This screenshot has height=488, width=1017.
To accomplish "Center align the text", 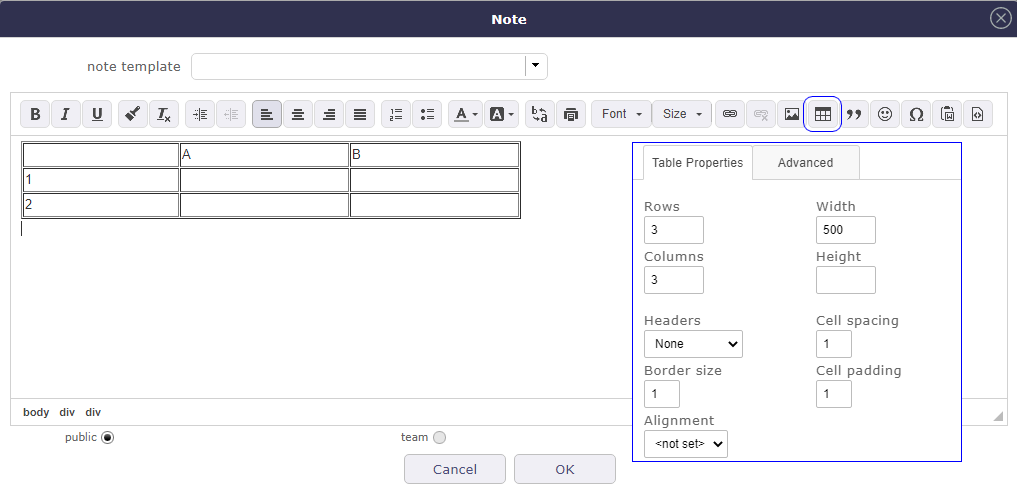I will 297,114.
